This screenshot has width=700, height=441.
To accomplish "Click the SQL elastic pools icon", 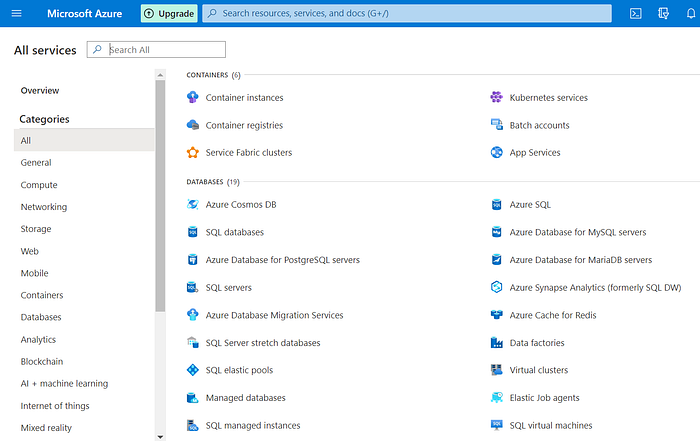I will (x=192, y=370).
